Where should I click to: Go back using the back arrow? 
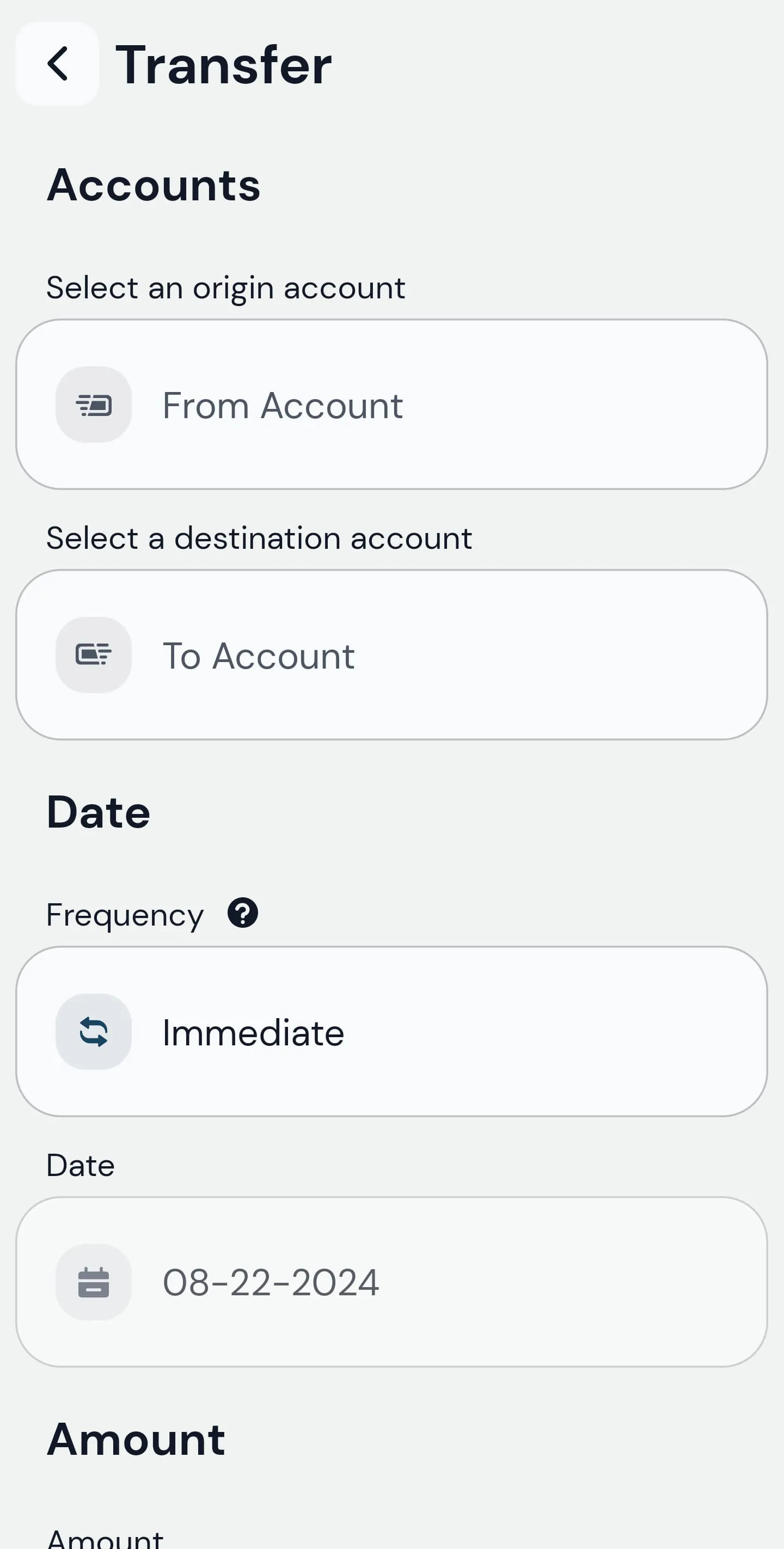pyautogui.click(x=57, y=64)
